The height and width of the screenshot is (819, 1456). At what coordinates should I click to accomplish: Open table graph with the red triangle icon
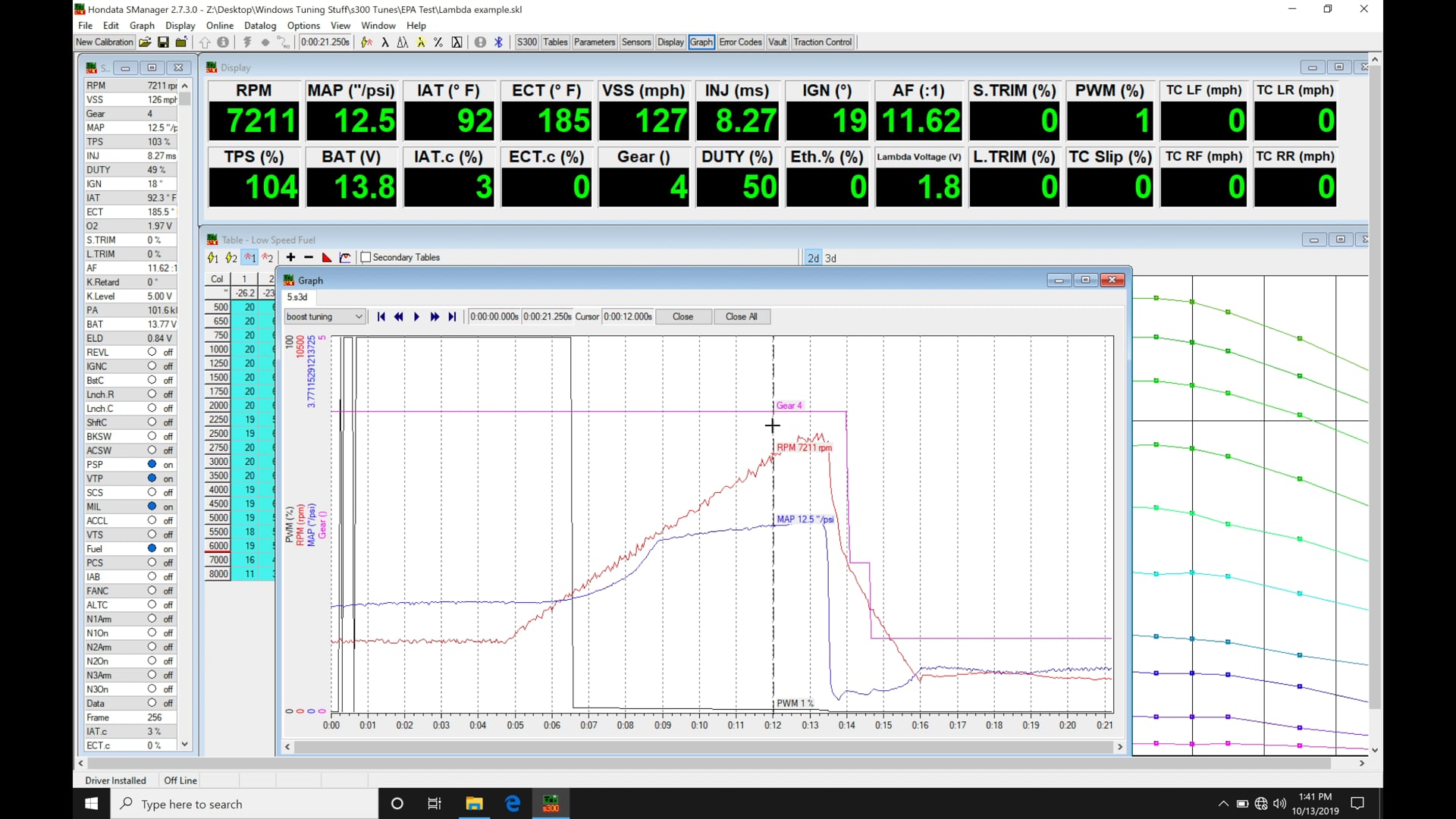(x=327, y=257)
